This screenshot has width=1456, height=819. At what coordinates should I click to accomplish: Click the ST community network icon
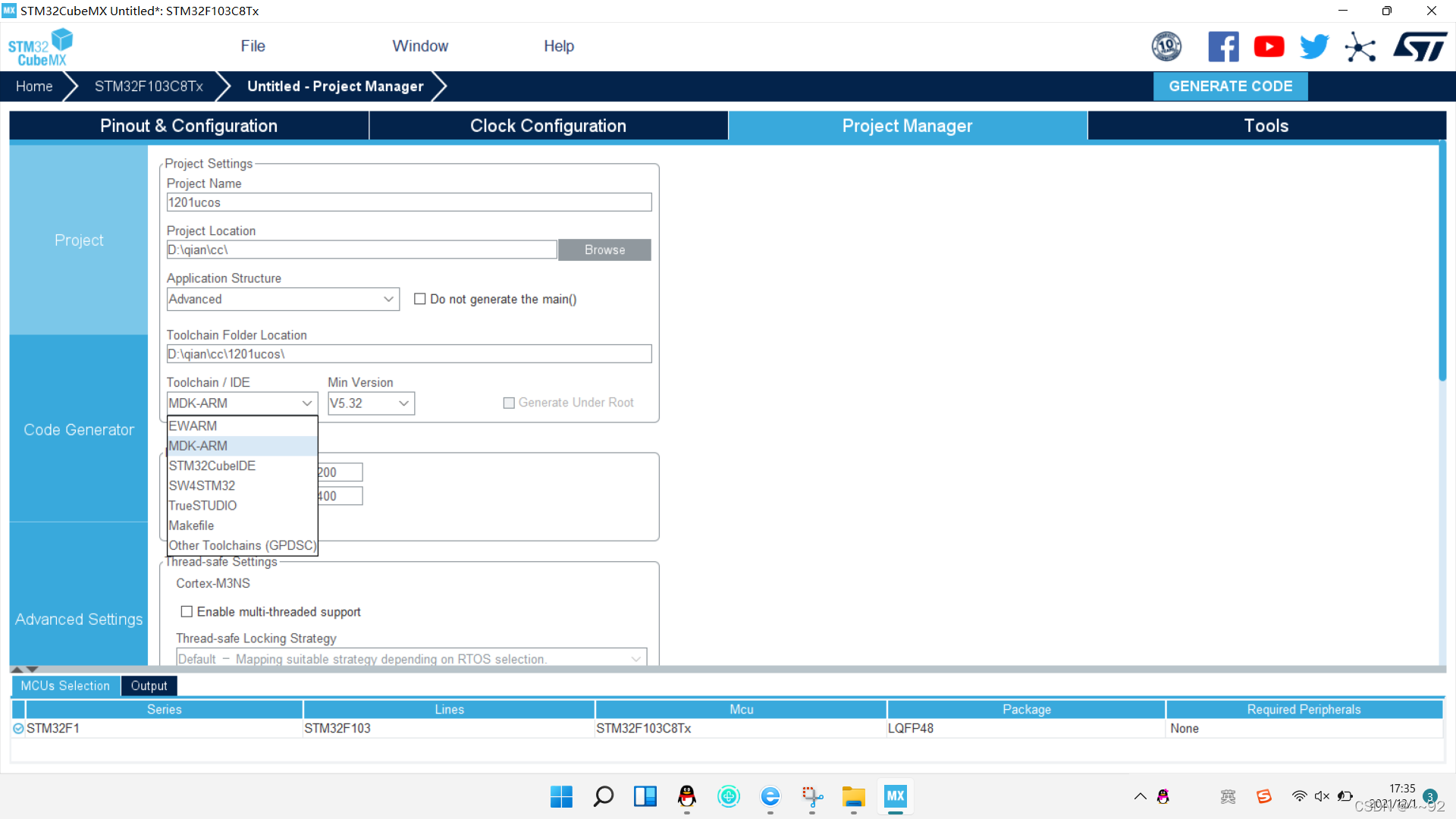point(1360,47)
